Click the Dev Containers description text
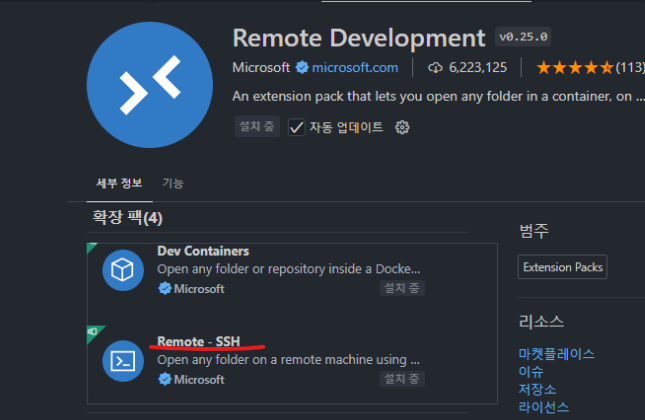The image size is (645, 420). click(289, 269)
